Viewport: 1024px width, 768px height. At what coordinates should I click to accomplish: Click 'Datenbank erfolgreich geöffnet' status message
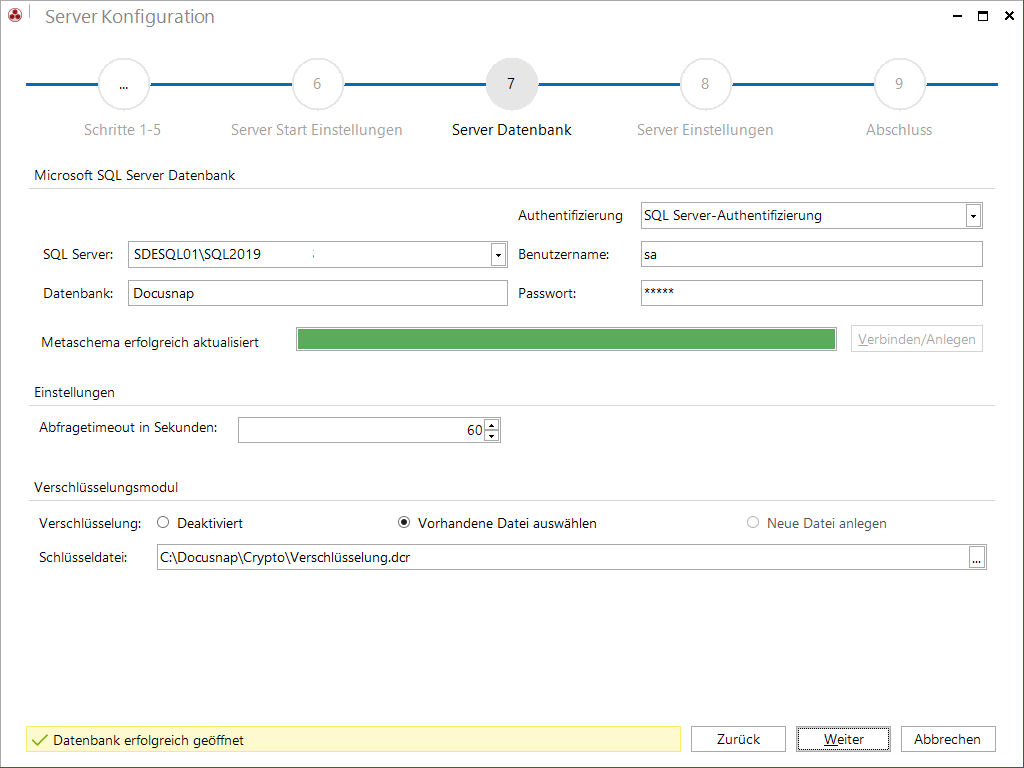click(148, 740)
